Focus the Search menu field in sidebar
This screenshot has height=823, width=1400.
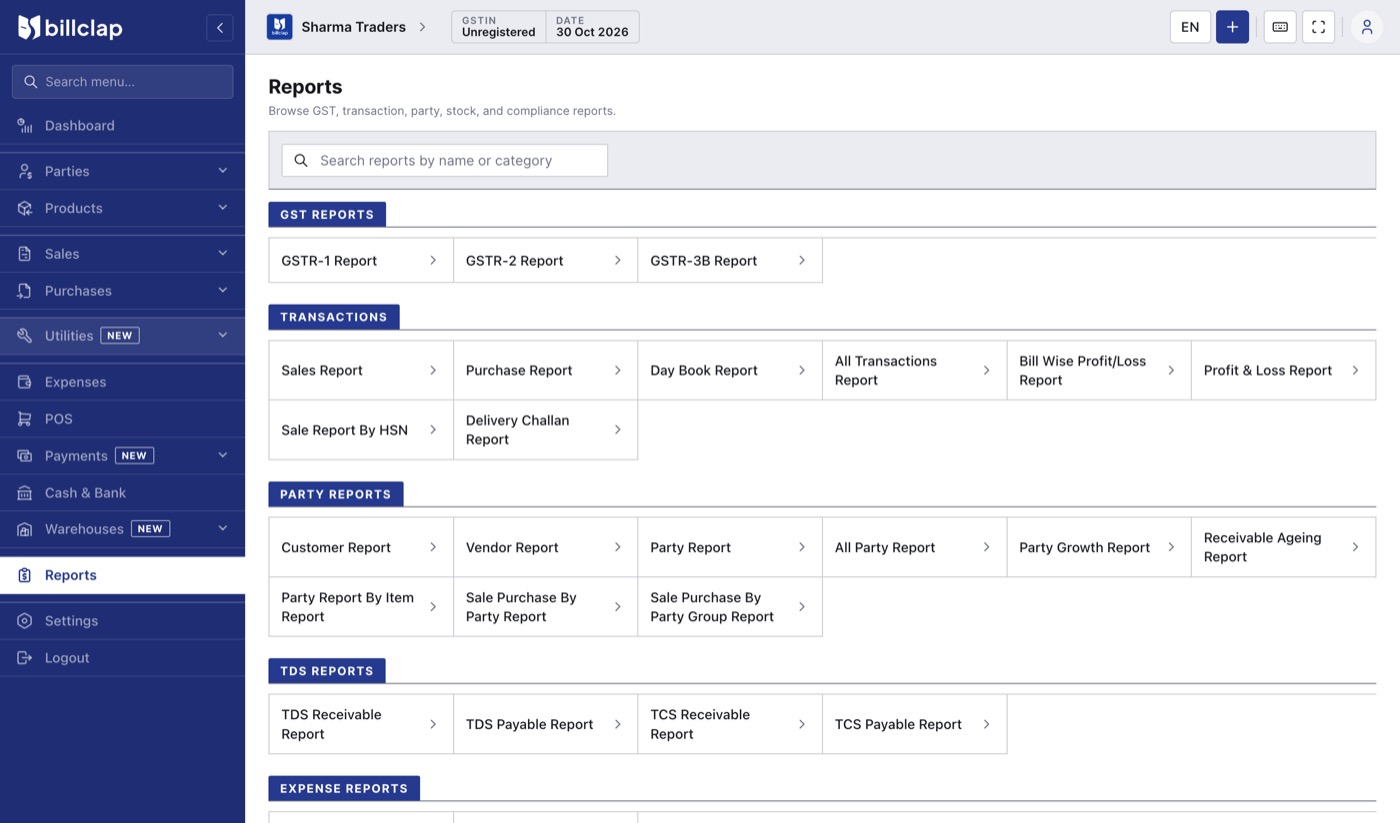click(x=122, y=82)
